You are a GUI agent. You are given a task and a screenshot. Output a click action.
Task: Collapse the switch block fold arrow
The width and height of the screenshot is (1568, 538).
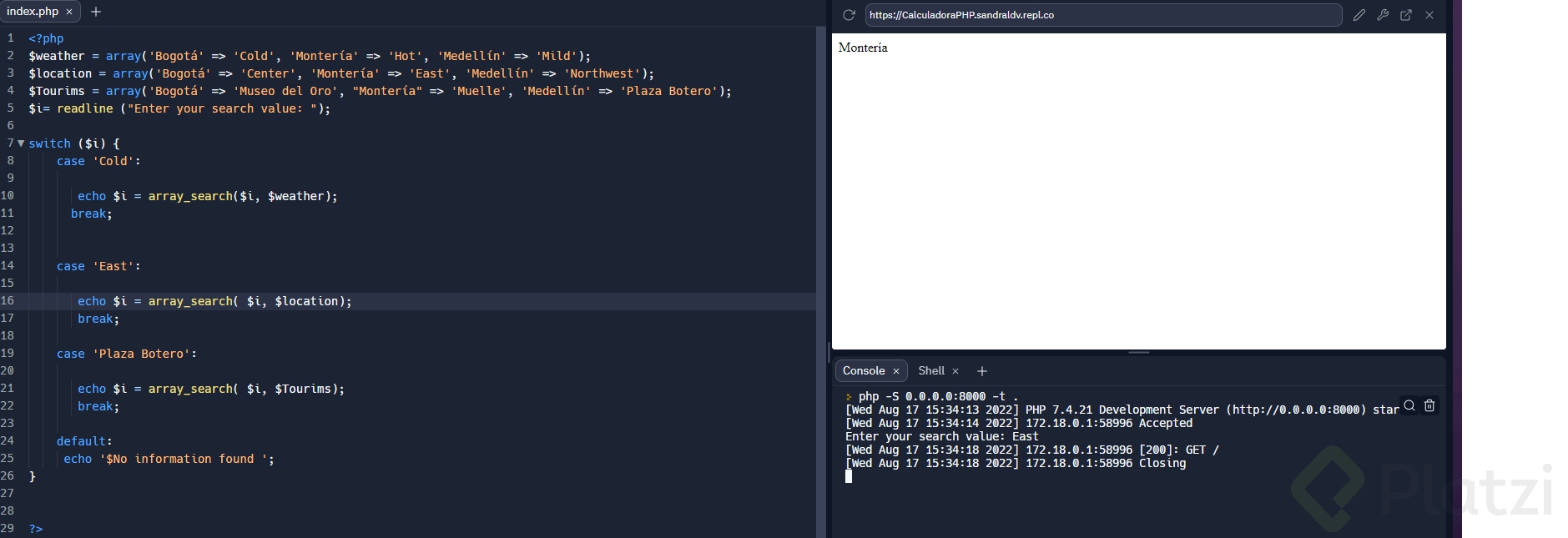point(21,143)
